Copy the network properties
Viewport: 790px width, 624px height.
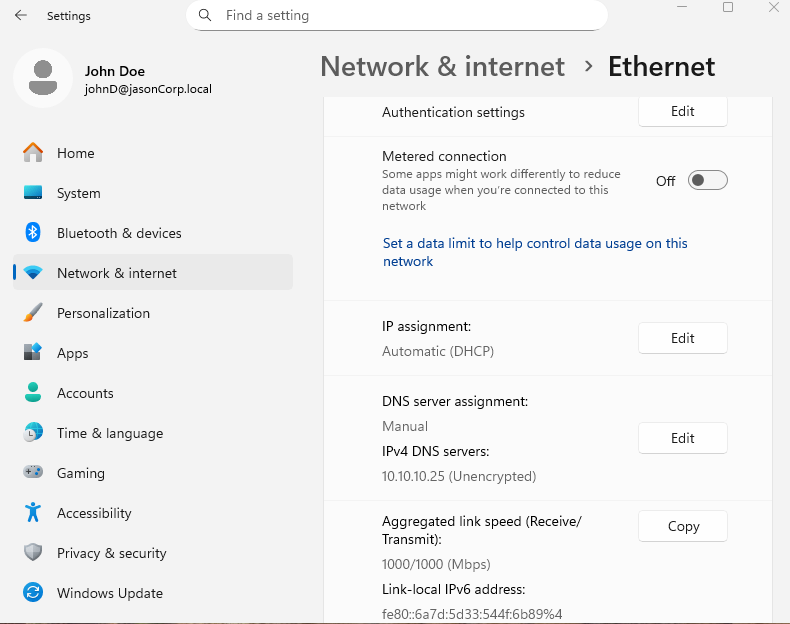click(683, 526)
